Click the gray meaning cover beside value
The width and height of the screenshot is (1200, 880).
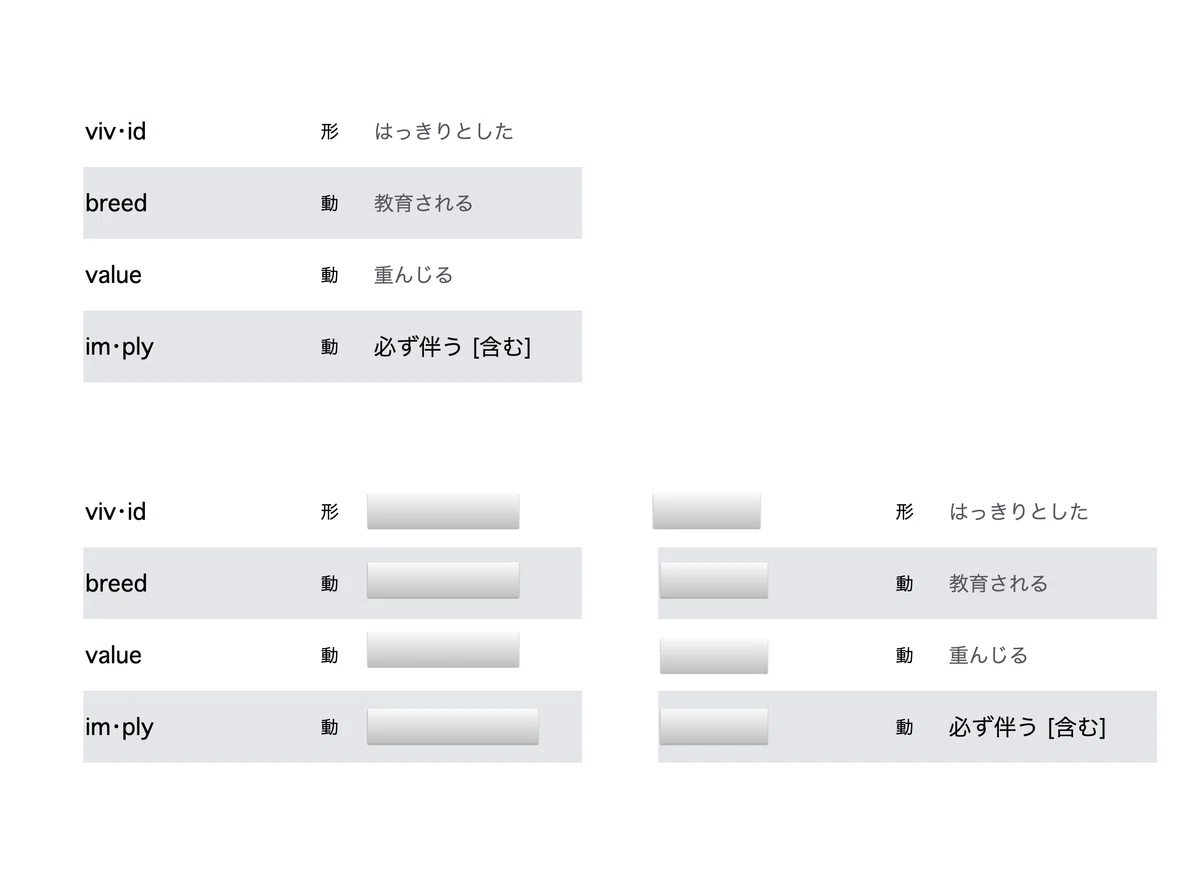point(443,650)
